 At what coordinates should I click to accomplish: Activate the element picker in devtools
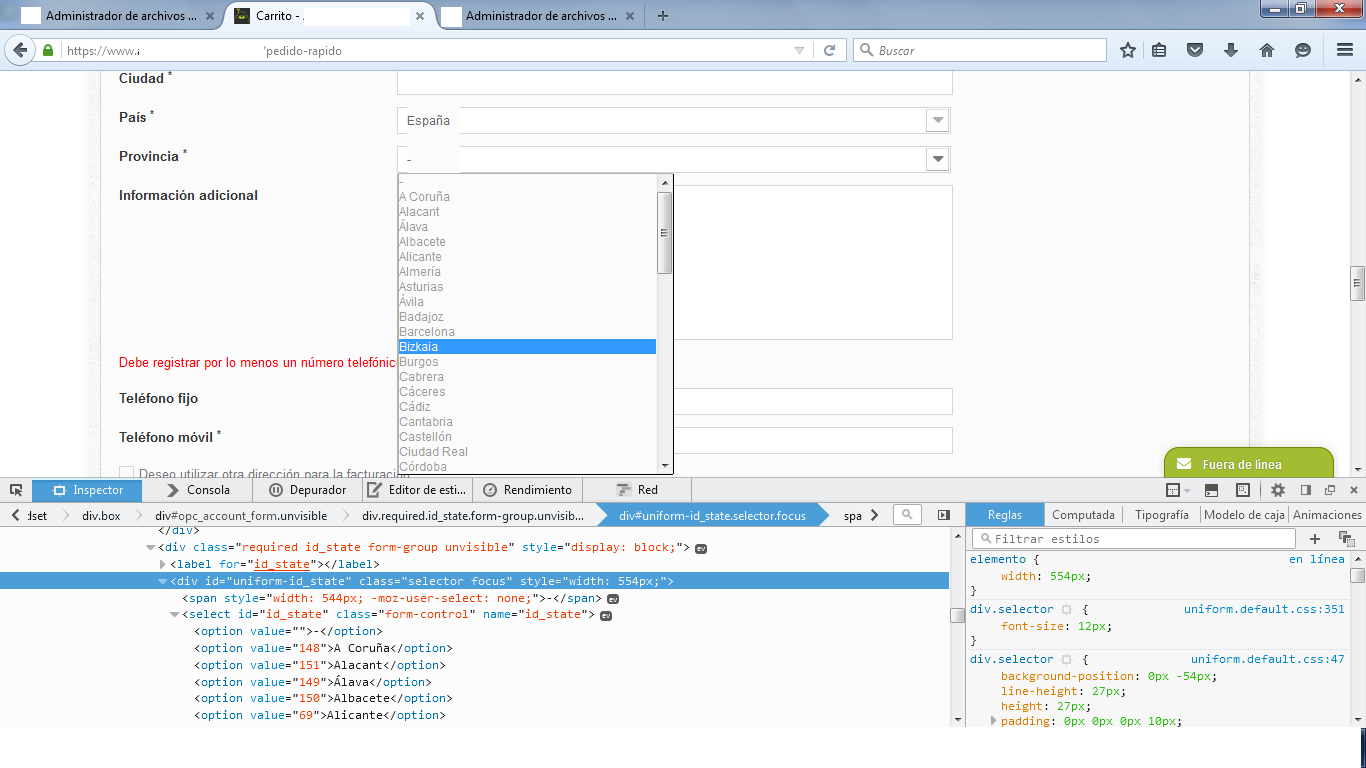[x=16, y=490]
